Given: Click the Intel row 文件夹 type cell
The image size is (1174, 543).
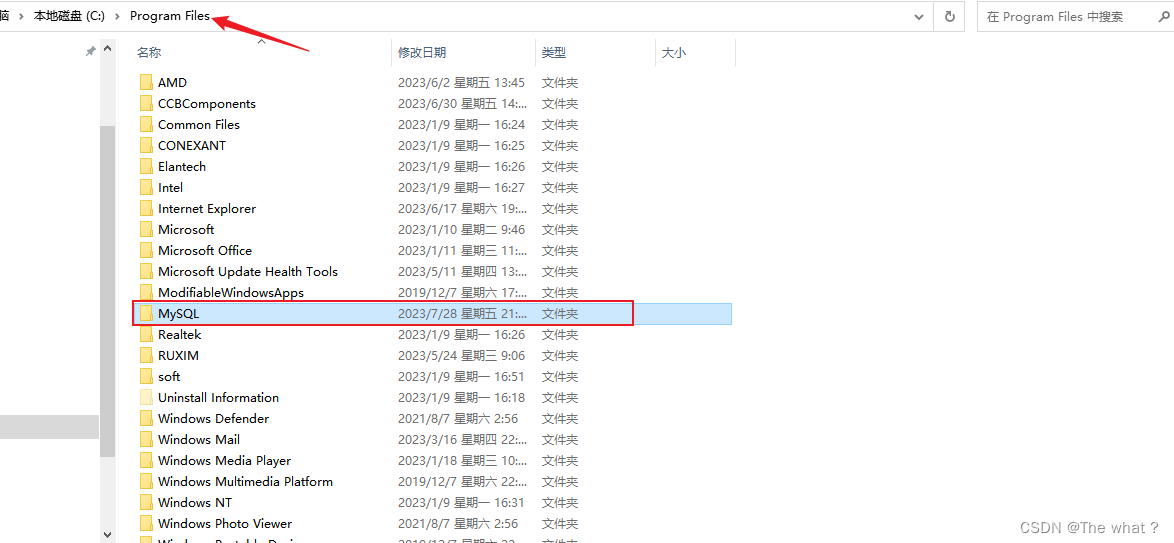Looking at the screenshot, I should 560,187.
